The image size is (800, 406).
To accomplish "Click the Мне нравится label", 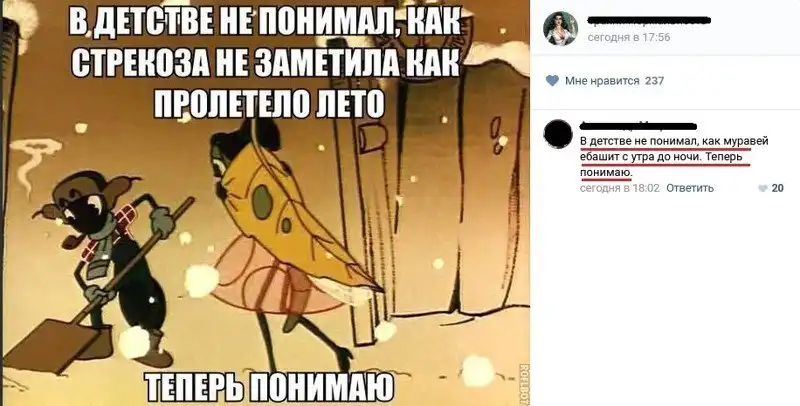I will click(x=602, y=81).
